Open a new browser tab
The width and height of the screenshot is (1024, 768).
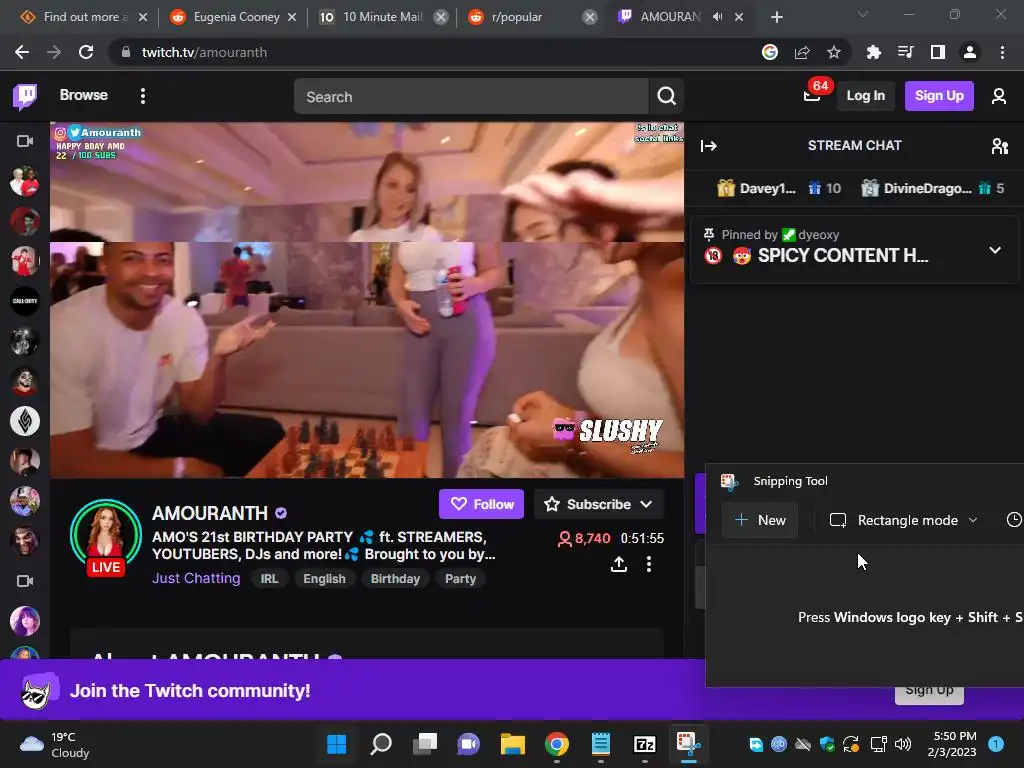click(x=776, y=17)
